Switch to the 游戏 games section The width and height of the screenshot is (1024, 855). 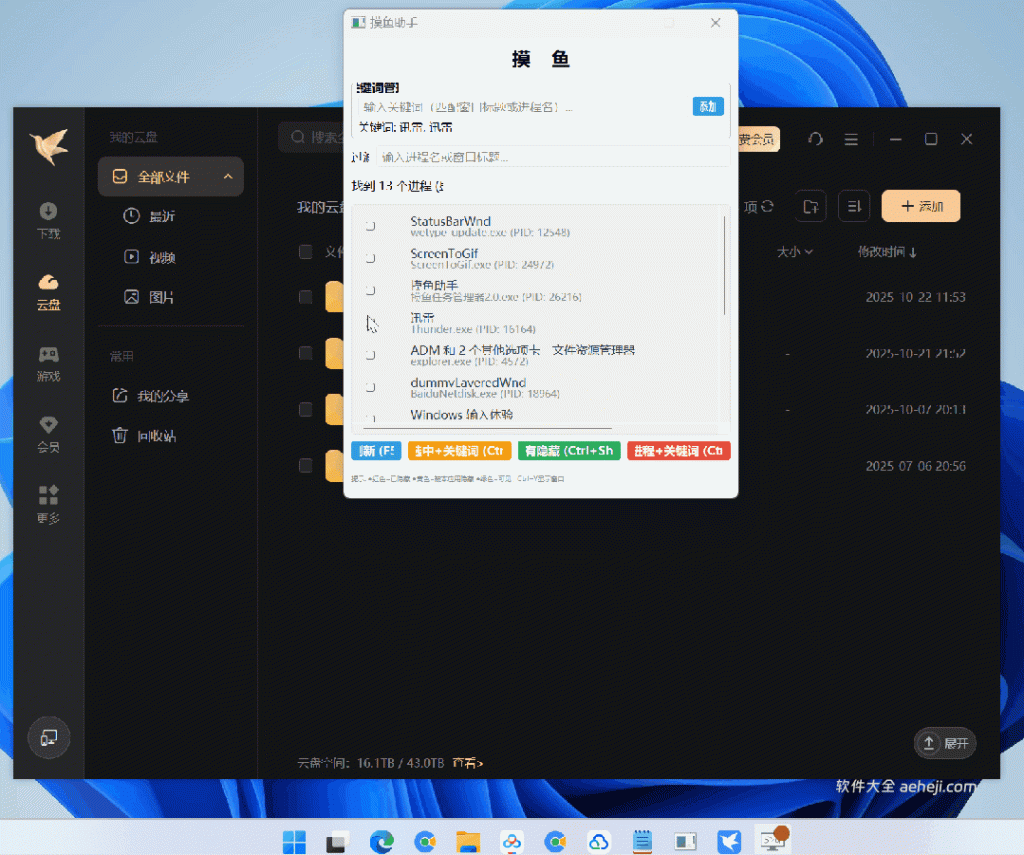click(48, 363)
